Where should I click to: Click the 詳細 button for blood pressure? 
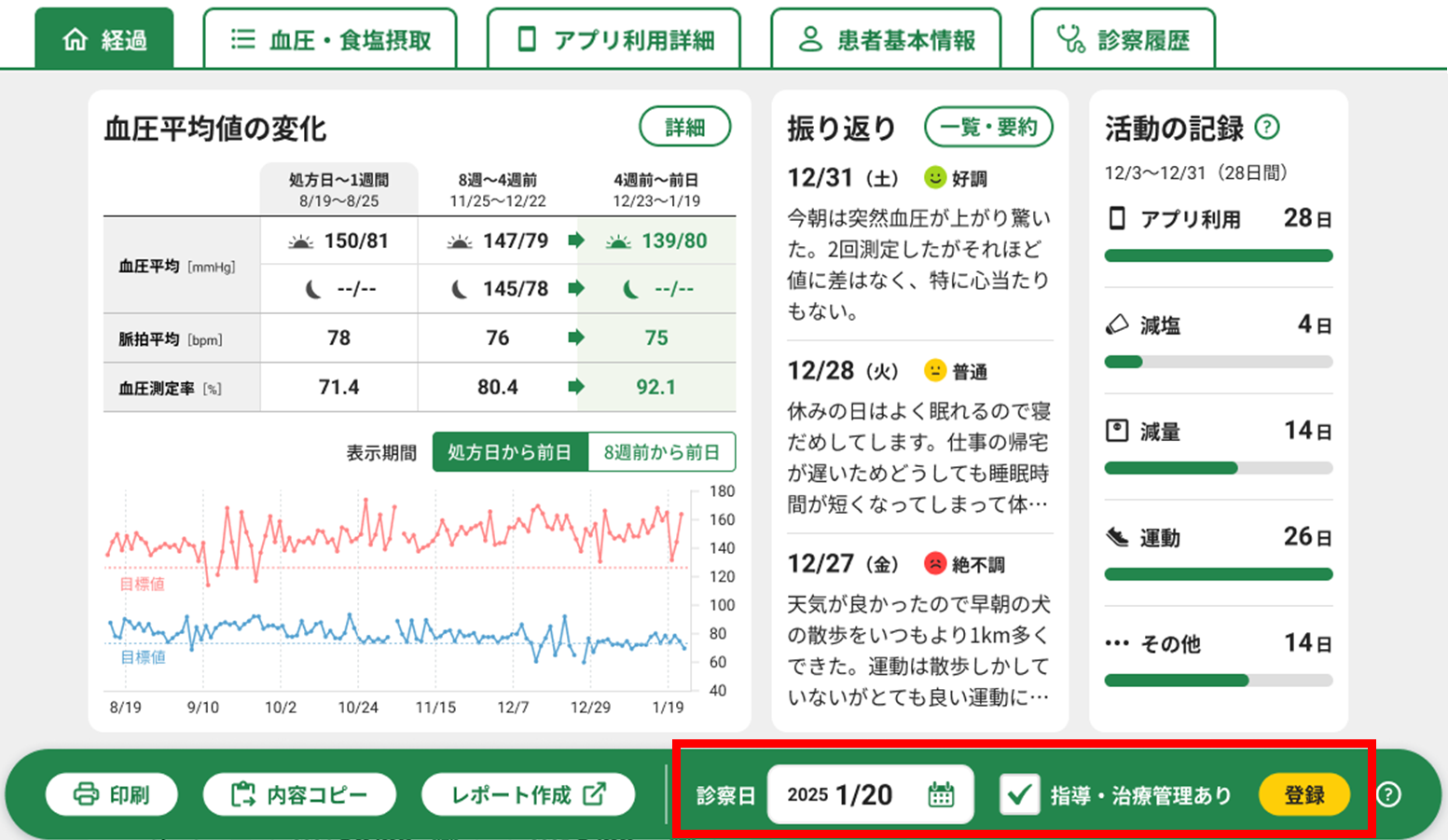coord(684,127)
